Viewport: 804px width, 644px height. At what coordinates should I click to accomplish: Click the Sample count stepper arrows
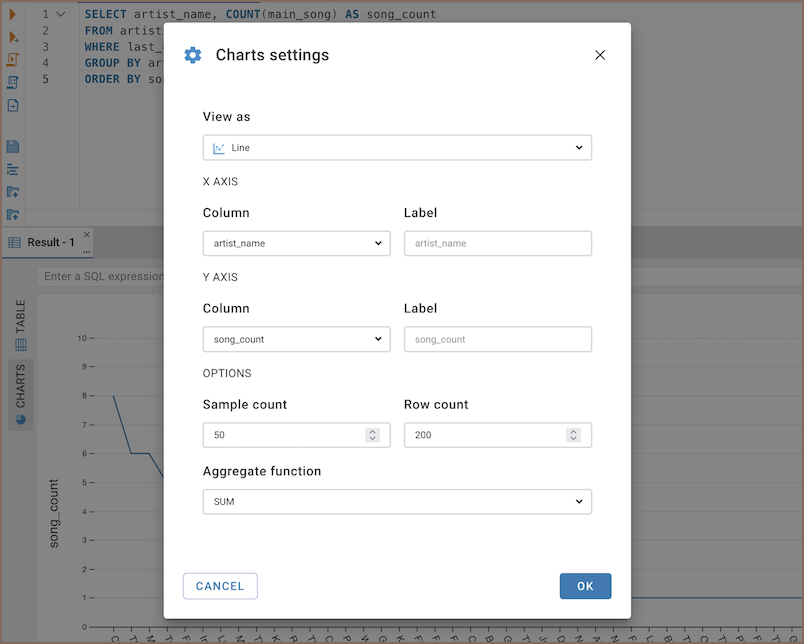[x=372, y=435]
